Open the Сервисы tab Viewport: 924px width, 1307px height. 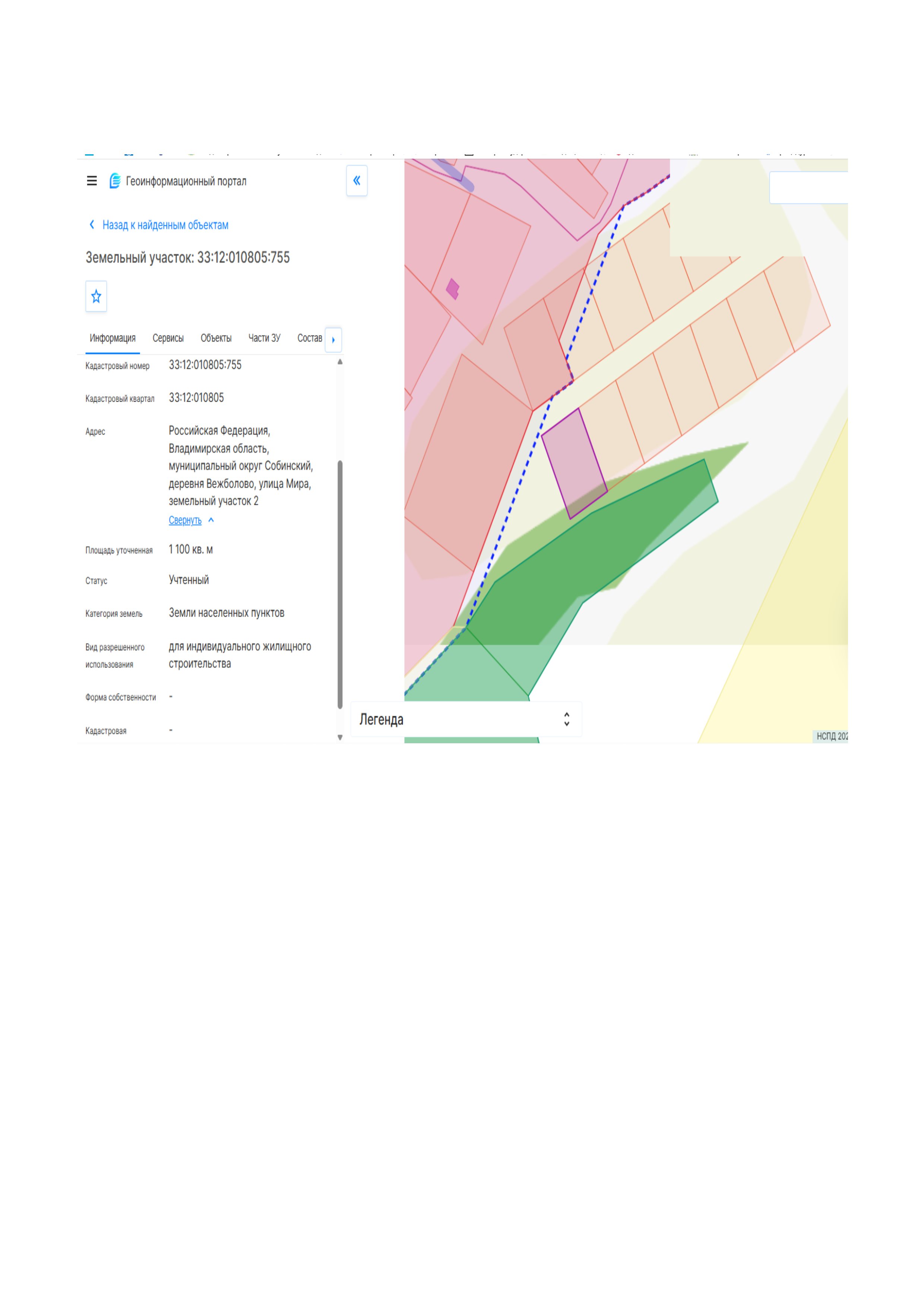pyautogui.click(x=168, y=338)
